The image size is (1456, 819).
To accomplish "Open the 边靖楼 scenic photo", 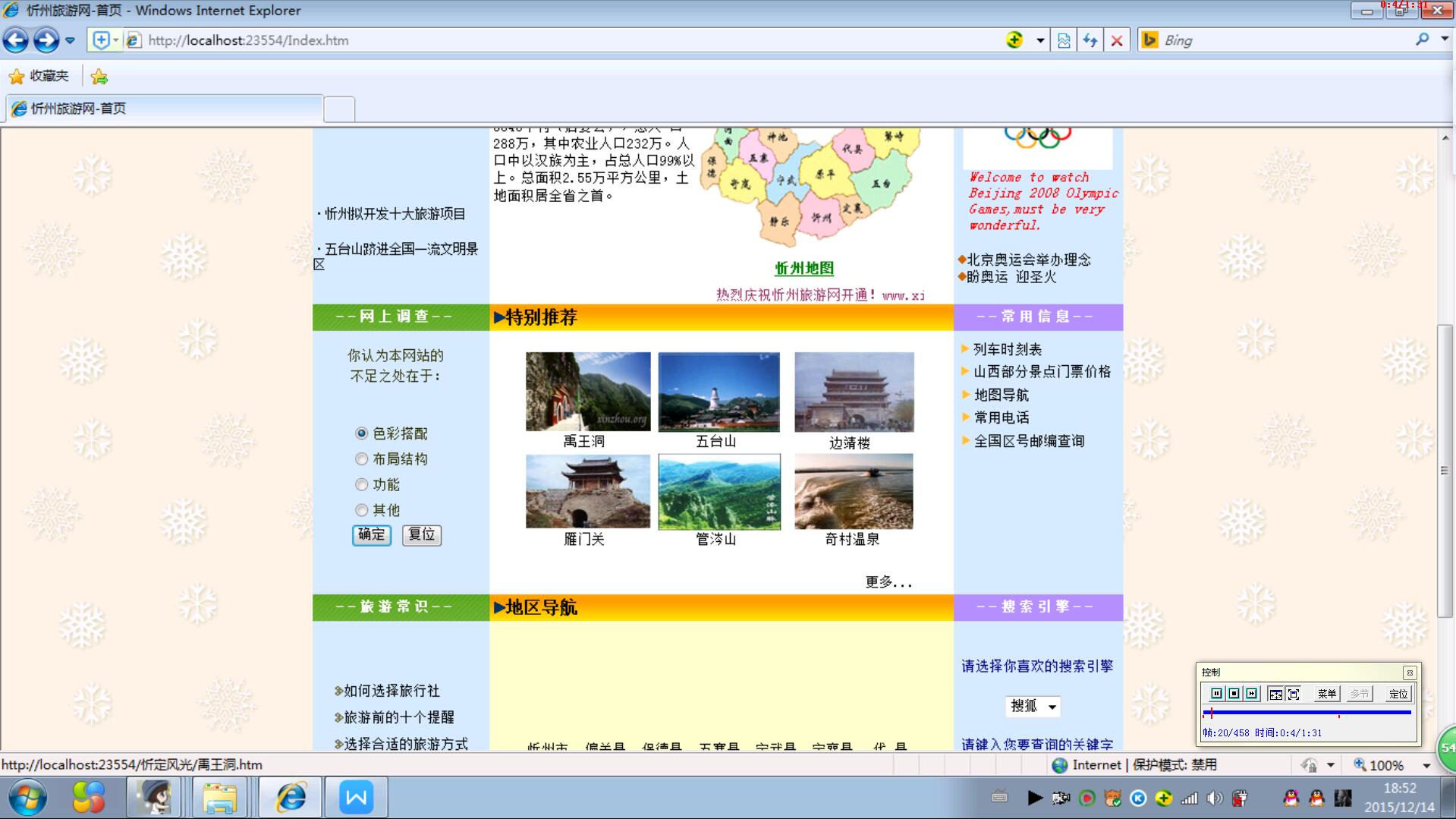I will click(x=854, y=392).
